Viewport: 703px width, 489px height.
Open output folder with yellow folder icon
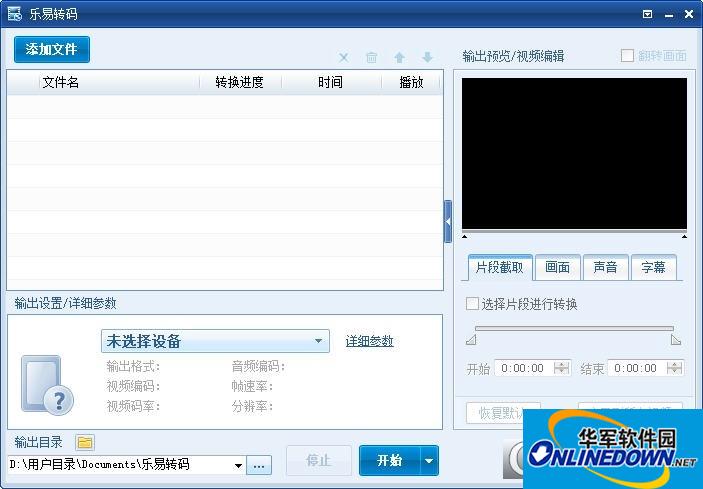pyautogui.click(x=85, y=442)
